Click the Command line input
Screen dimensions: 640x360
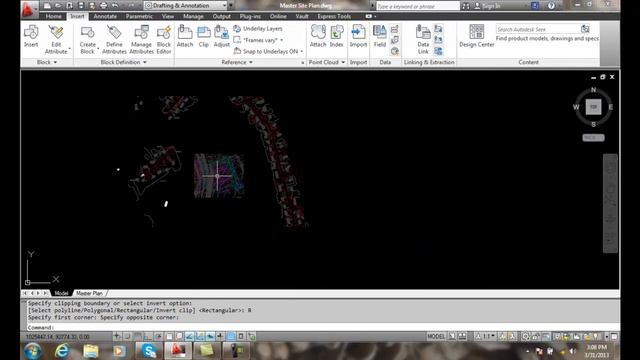pyautogui.click(x=322, y=327)
